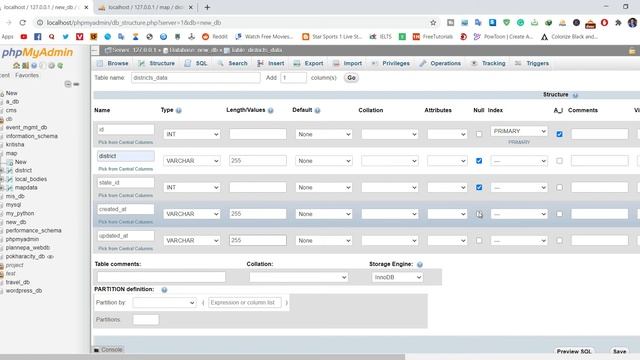Open YouTube bookmark icon
This screenshot has height=360, width=640.
click(x=24, y=37)
